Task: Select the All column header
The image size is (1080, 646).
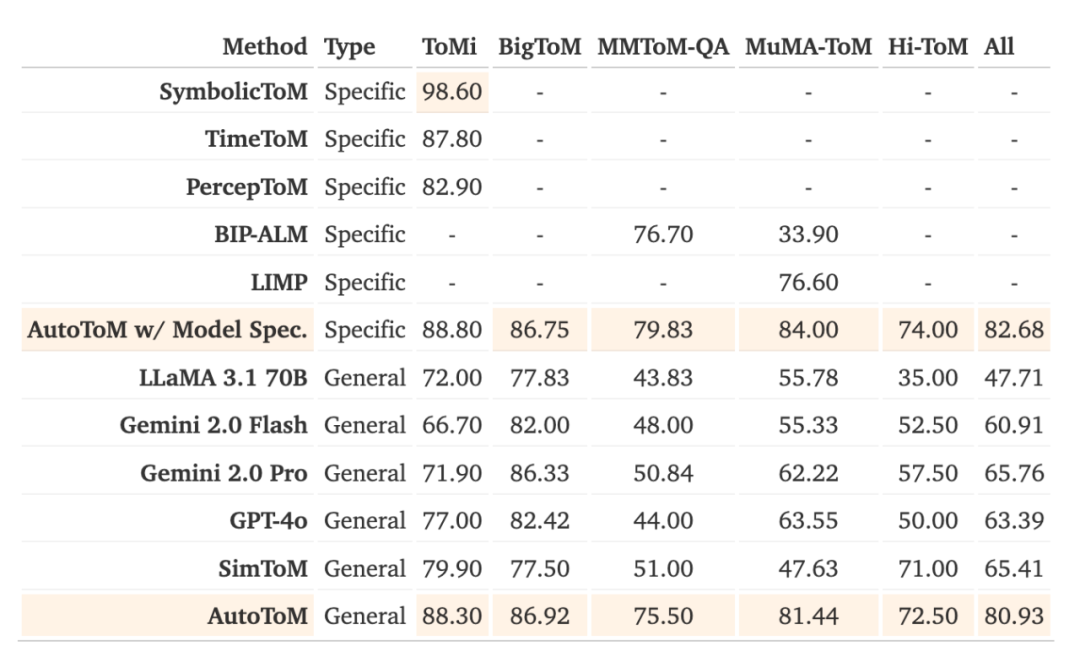Action: click(998, 46)
